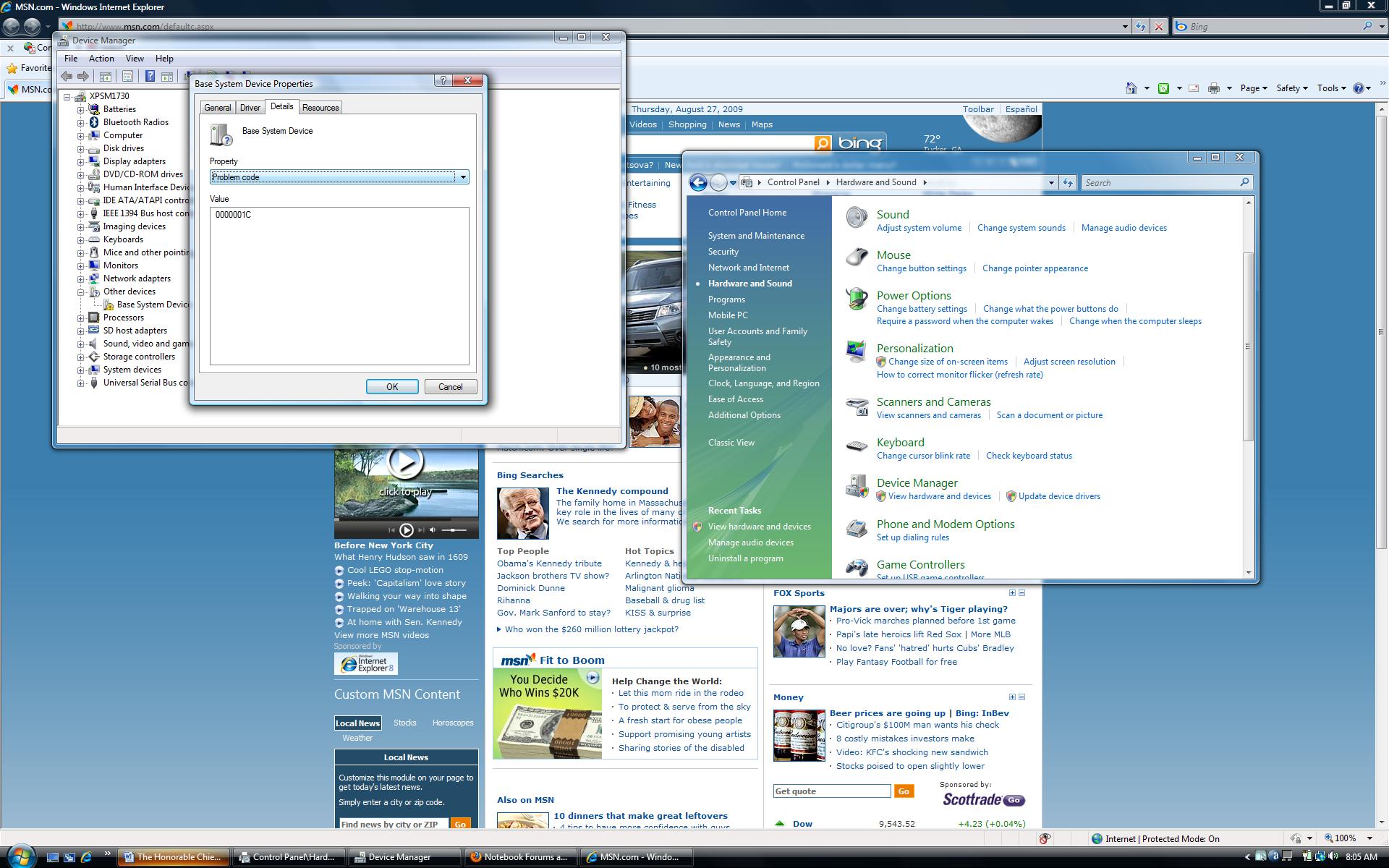
Task: Expand the Bluetooth Radios node
Action: coord(81,123)
